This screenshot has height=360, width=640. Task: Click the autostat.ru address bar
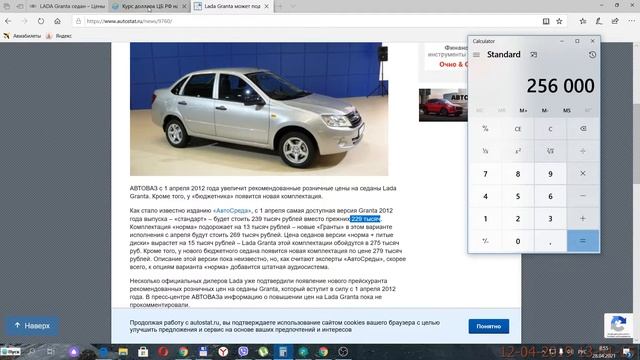pos(306,21)
